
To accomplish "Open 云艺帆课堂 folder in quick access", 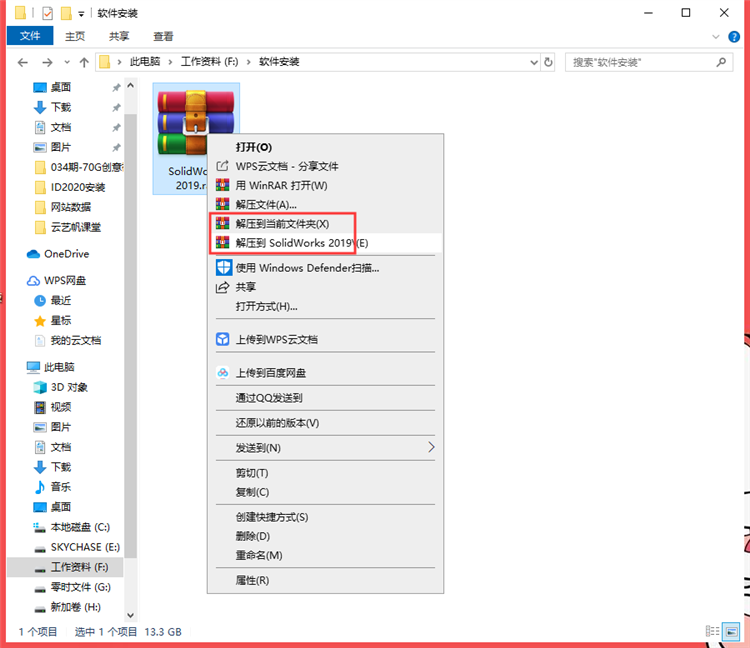I will point(68,227).
